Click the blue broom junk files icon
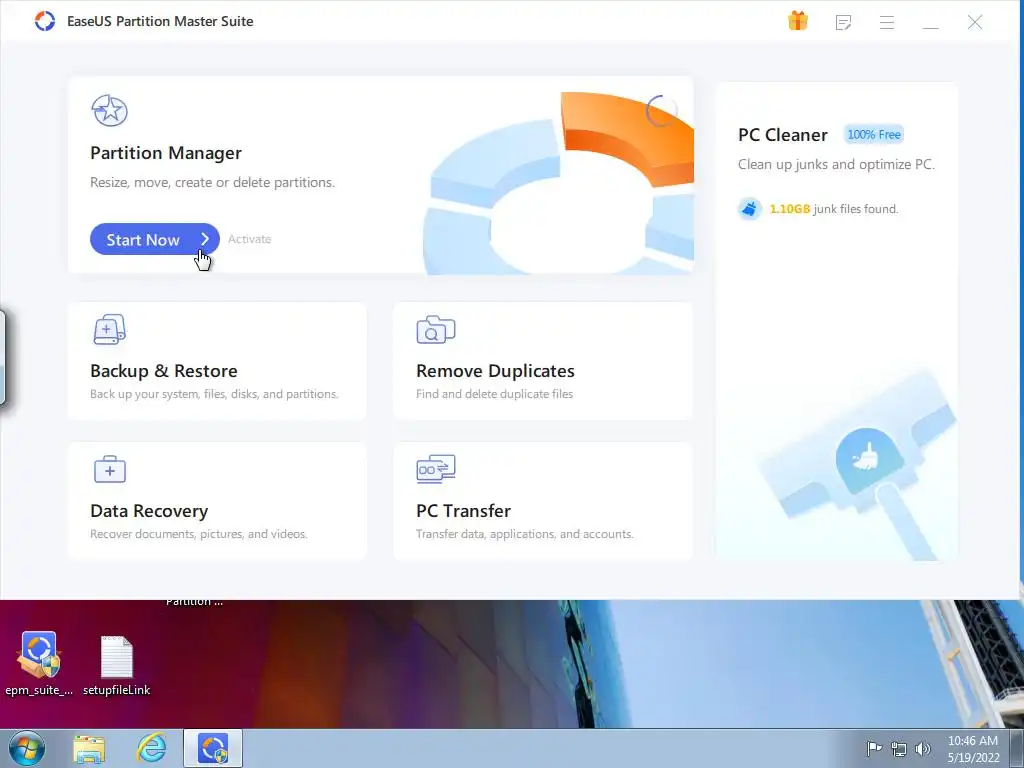This screenshot has width=1024, height=768. (x=750, y=209)
